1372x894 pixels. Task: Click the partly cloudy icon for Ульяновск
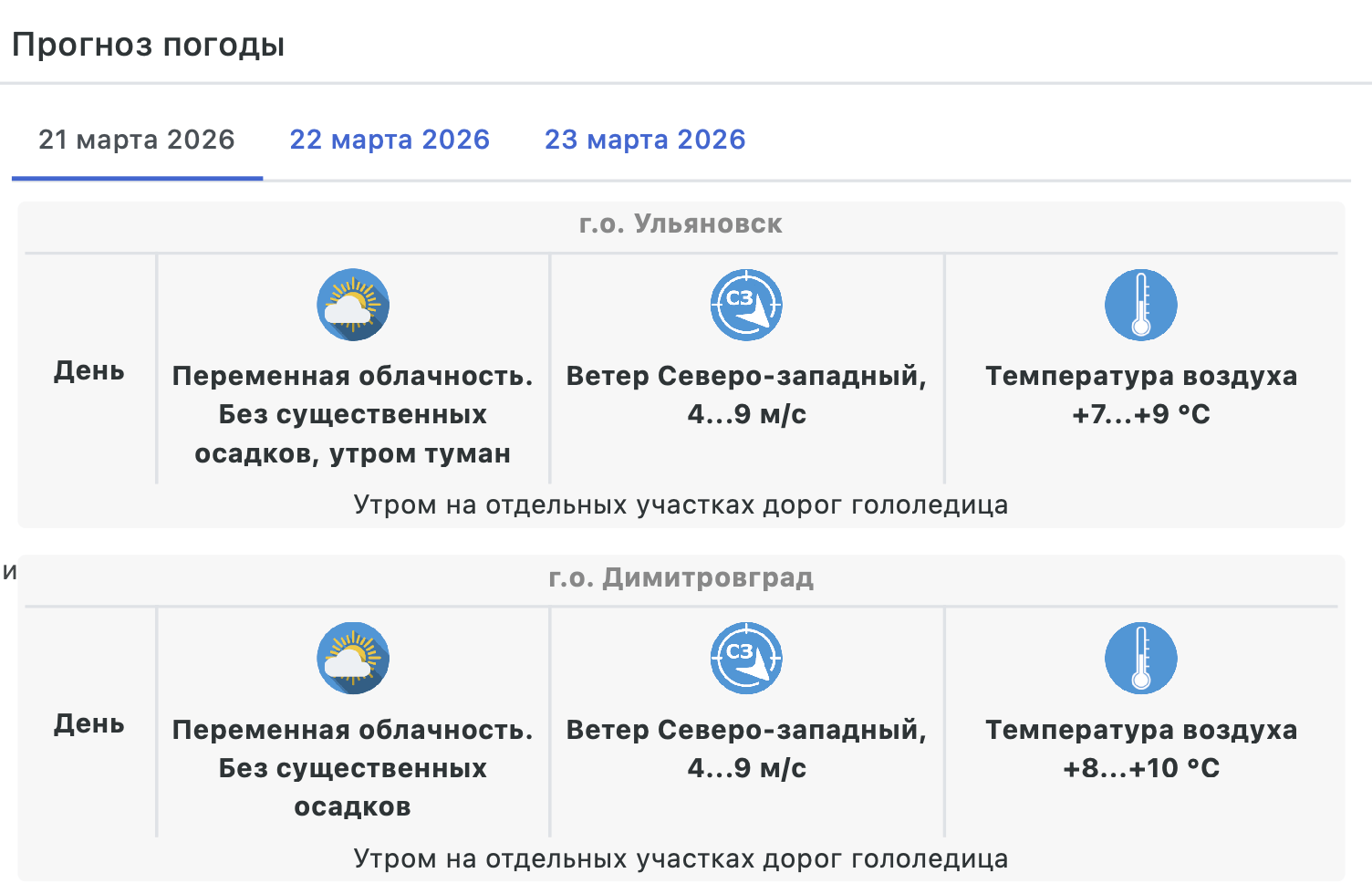(x=353, y=305)
